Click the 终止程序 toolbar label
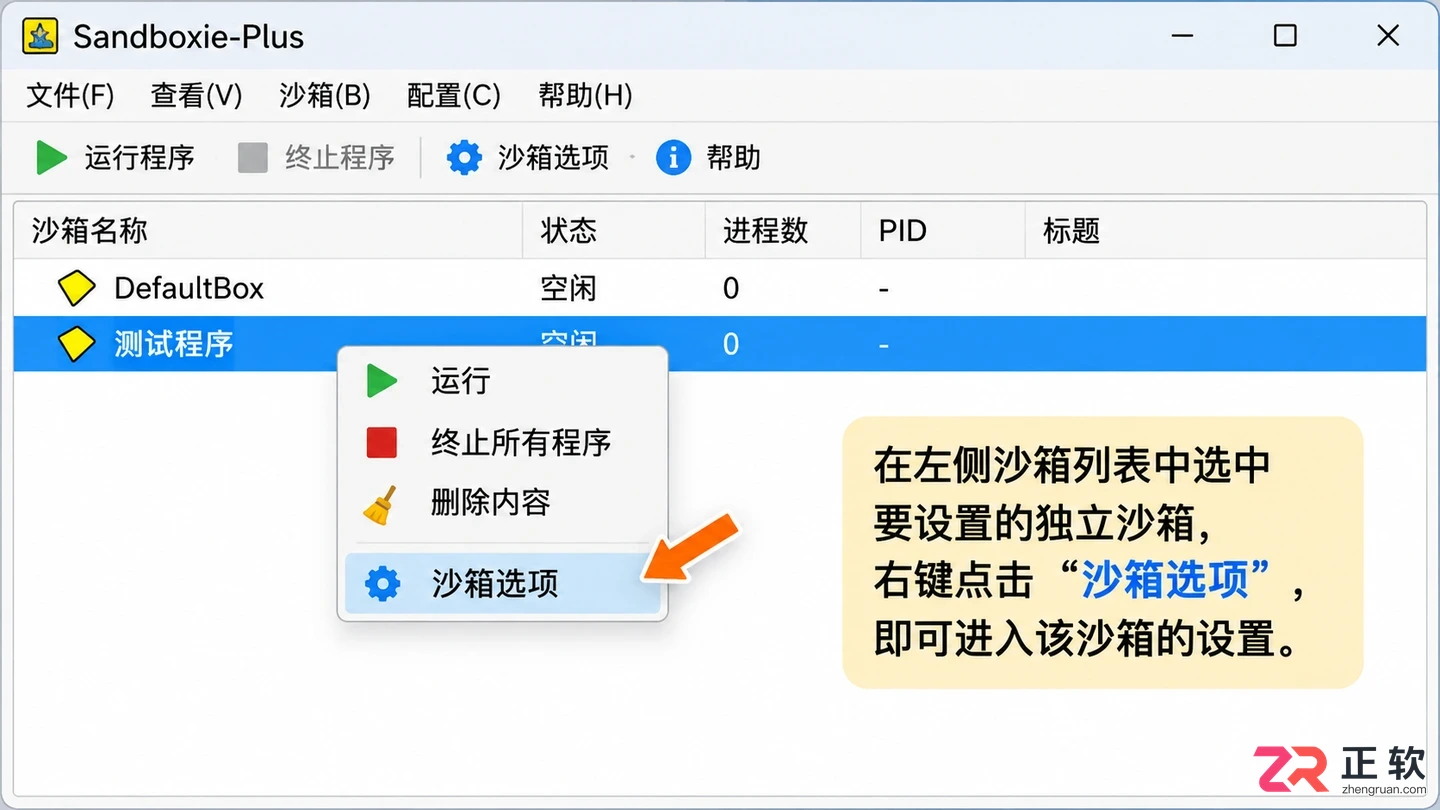Image resolution: width=1440 pixels, height=810 pixels. pyautogui.click(x=340, y=158)
